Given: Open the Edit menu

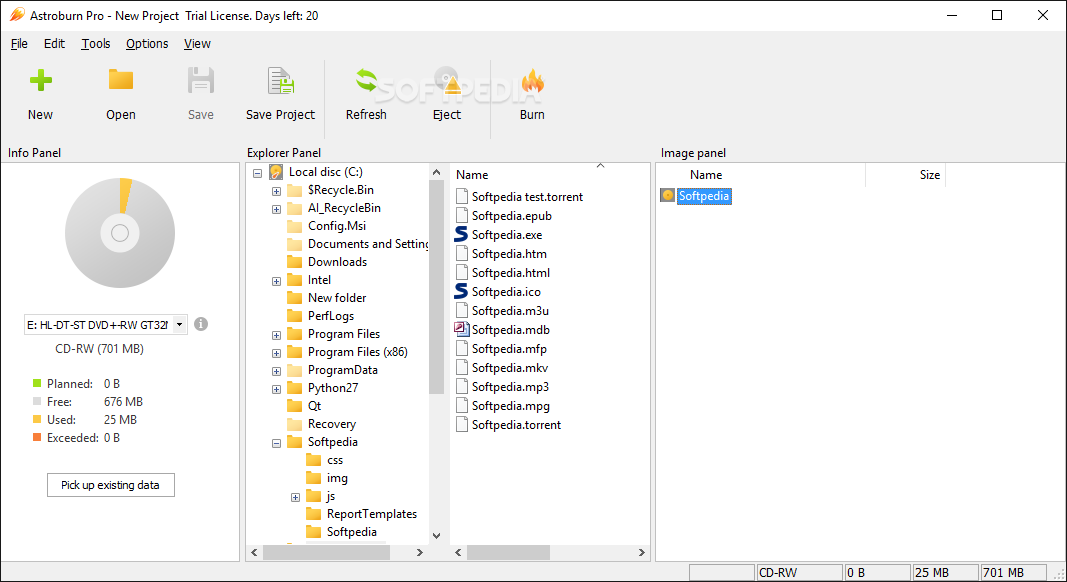Looking at the screenshot, I should 54,44.
